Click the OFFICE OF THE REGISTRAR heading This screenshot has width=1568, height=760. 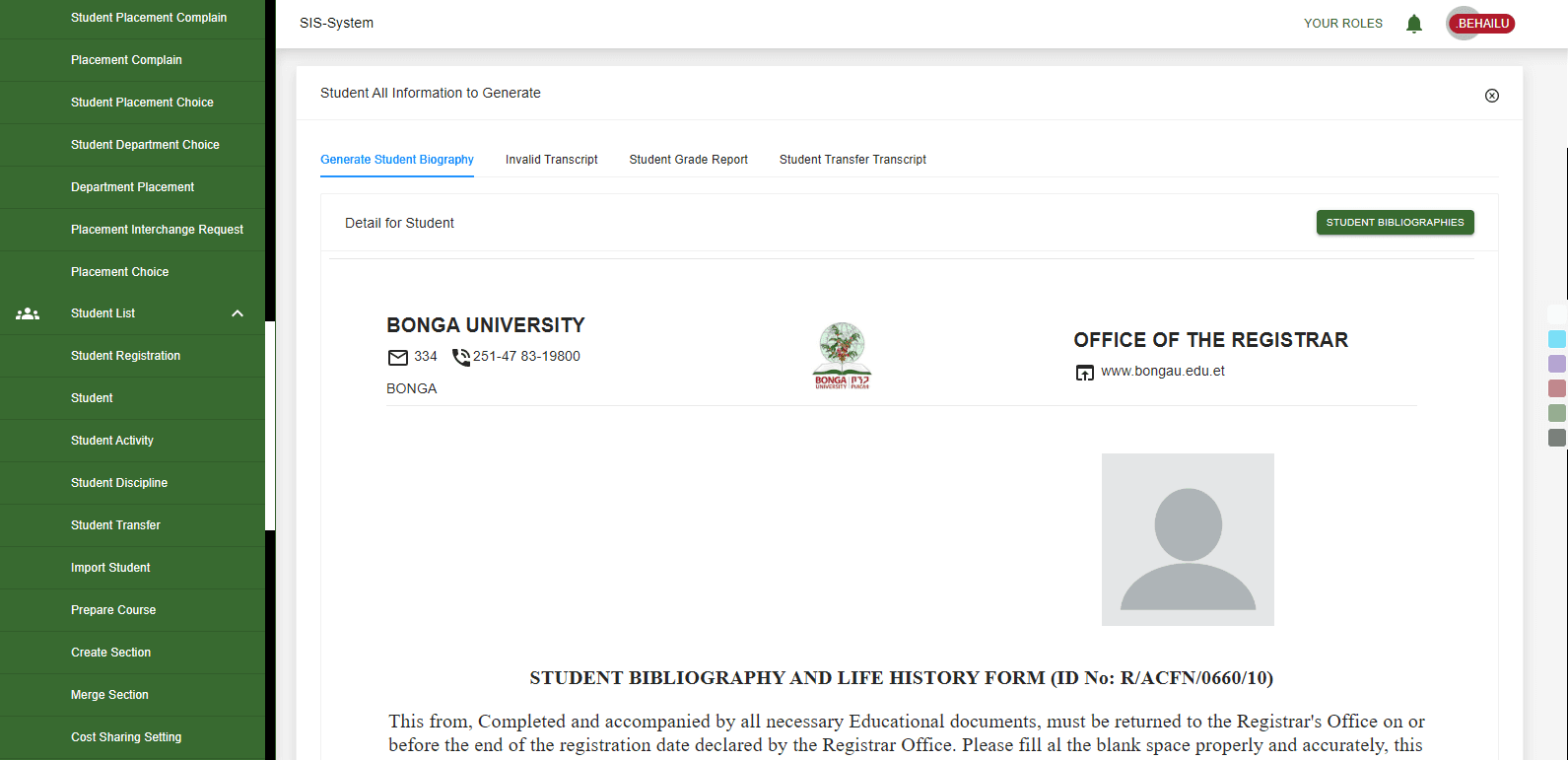coord(1210,340)
